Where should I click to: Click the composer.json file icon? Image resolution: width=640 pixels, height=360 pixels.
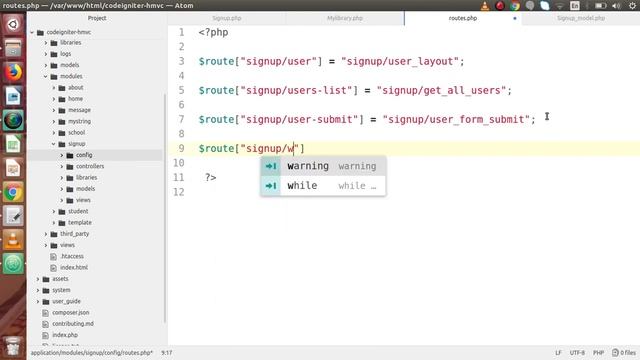click(45, 313)
